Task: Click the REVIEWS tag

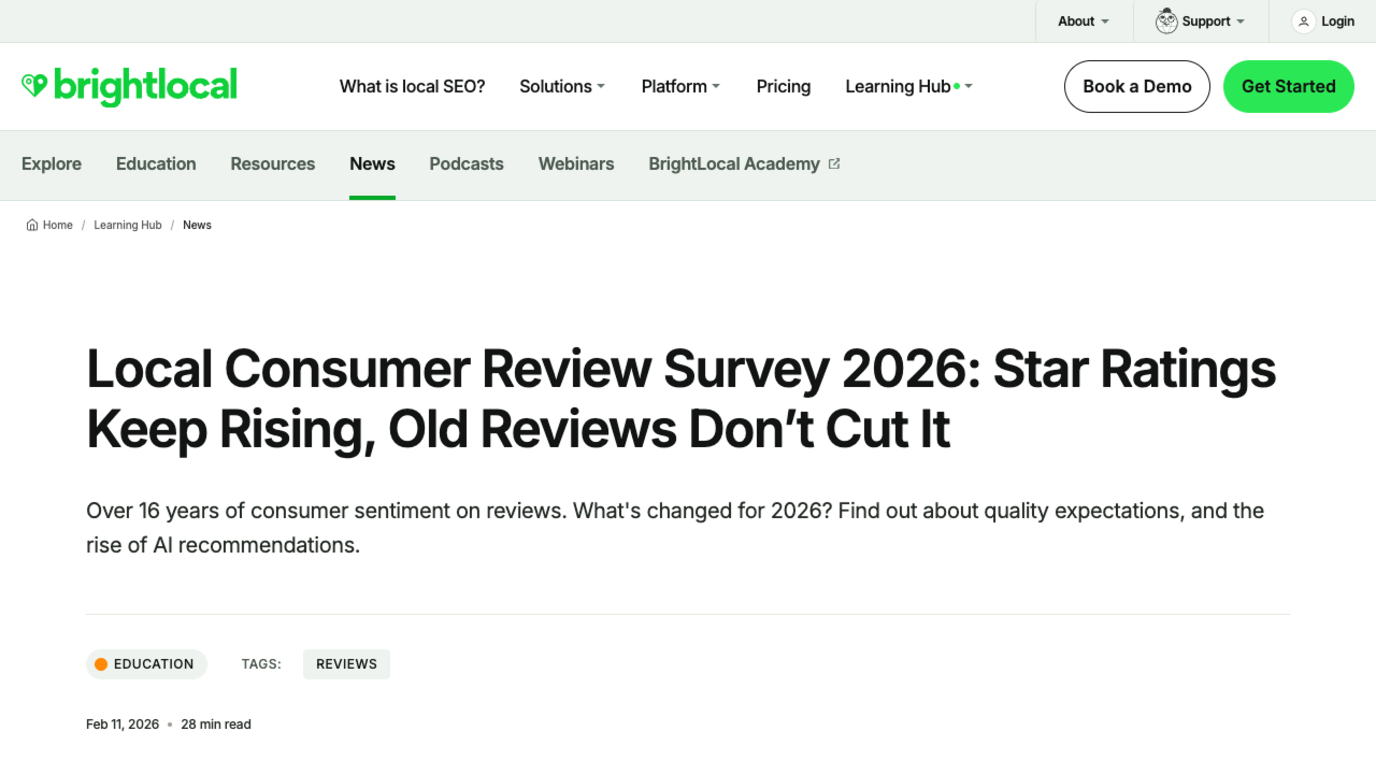Action: click(x=346, y=664)
